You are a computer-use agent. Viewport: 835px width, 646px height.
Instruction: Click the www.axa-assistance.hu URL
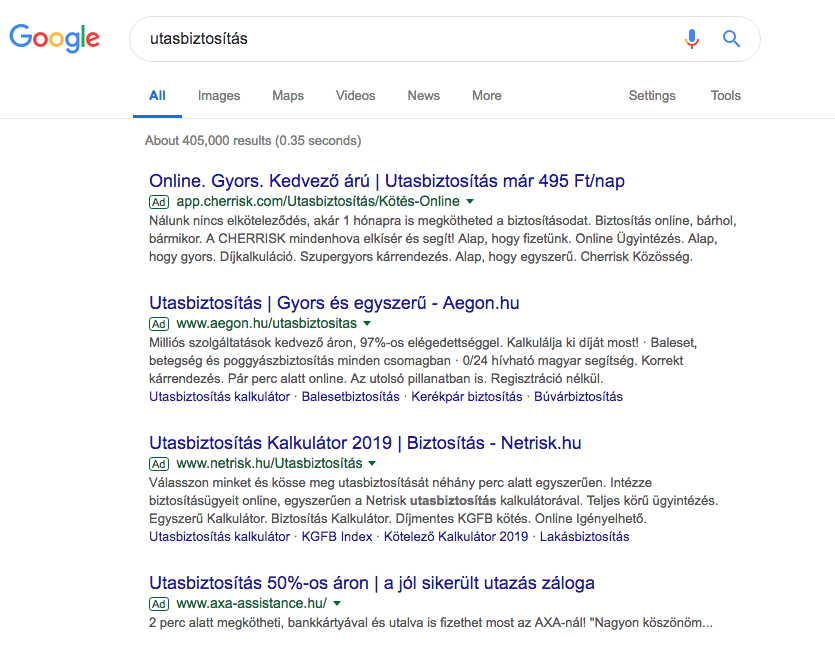point(251,603)
